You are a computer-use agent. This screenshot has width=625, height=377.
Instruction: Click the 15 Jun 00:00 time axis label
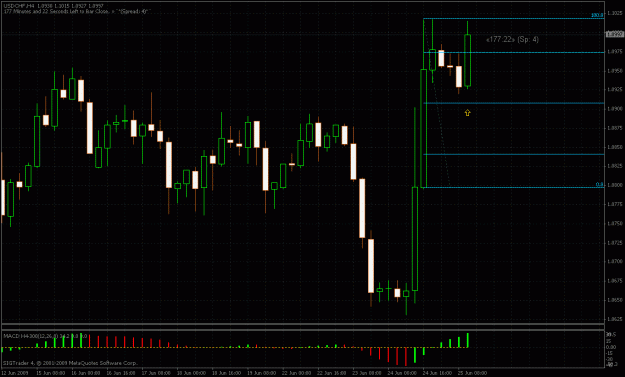tap(51, 373)
